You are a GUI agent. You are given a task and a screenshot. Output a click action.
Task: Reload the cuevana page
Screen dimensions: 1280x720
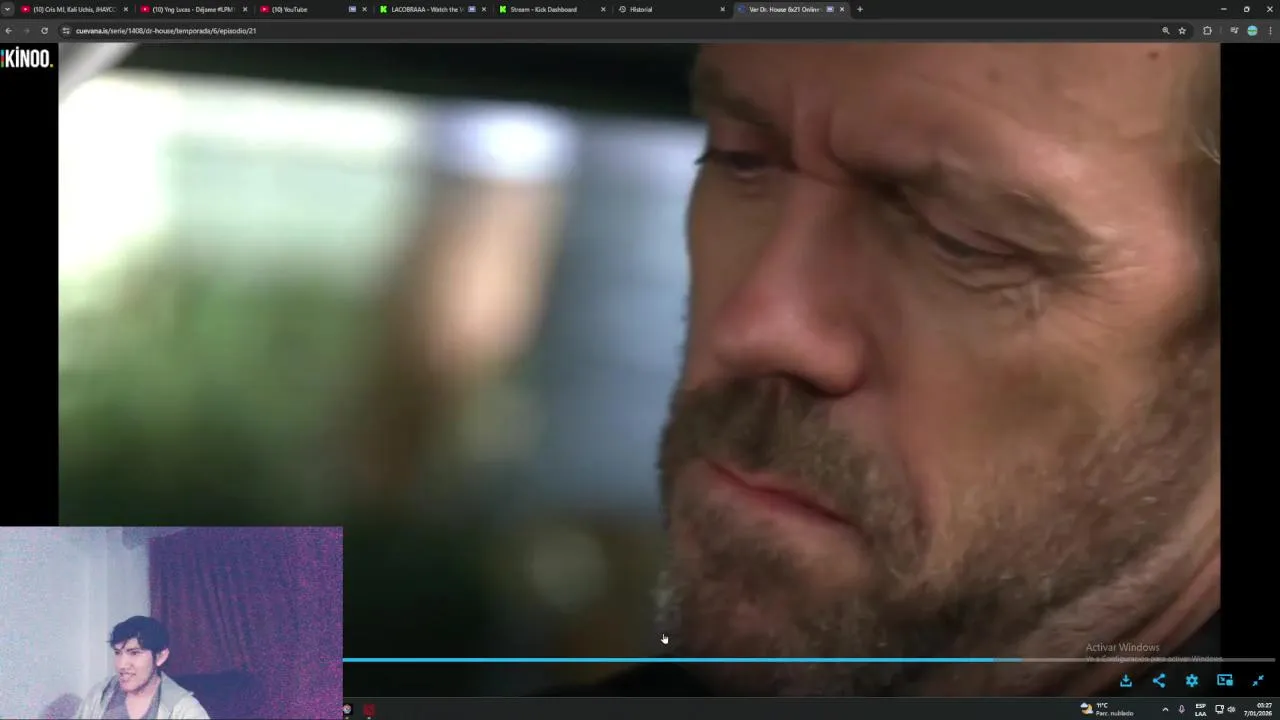[x=44, y=31]
